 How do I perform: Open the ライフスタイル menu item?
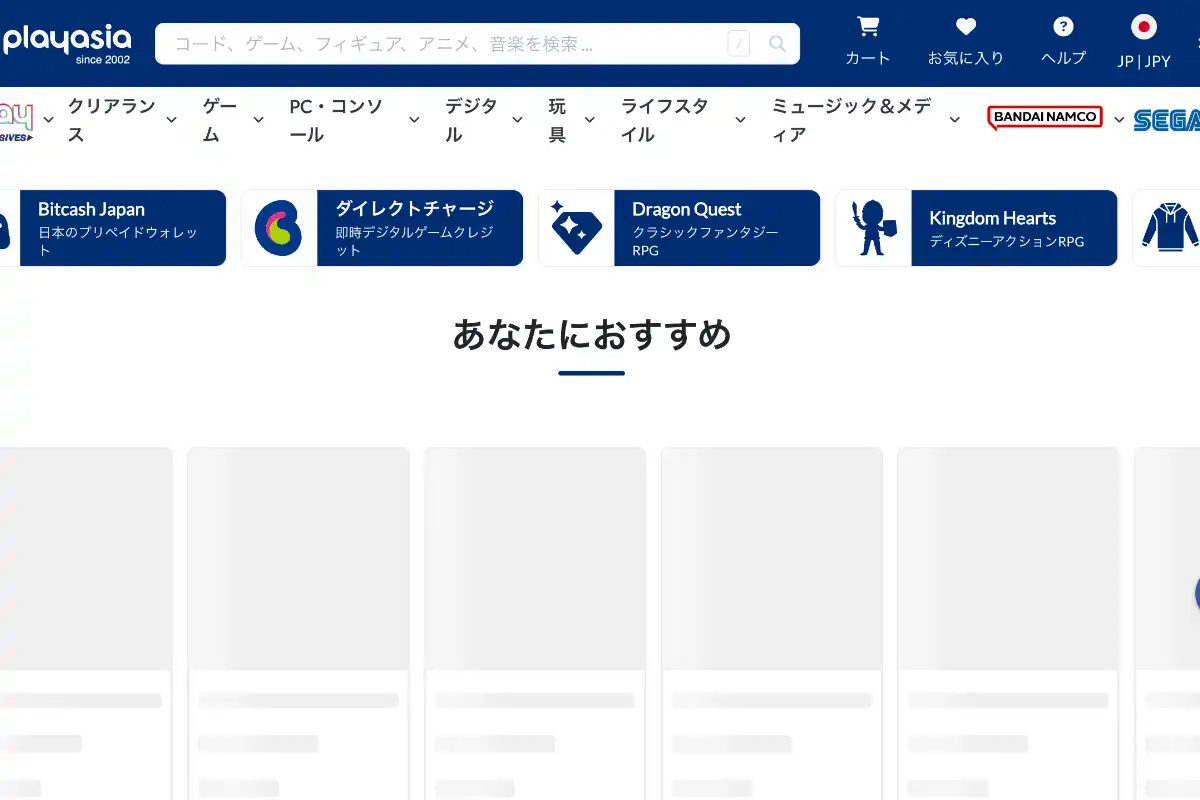coord(665,120)
